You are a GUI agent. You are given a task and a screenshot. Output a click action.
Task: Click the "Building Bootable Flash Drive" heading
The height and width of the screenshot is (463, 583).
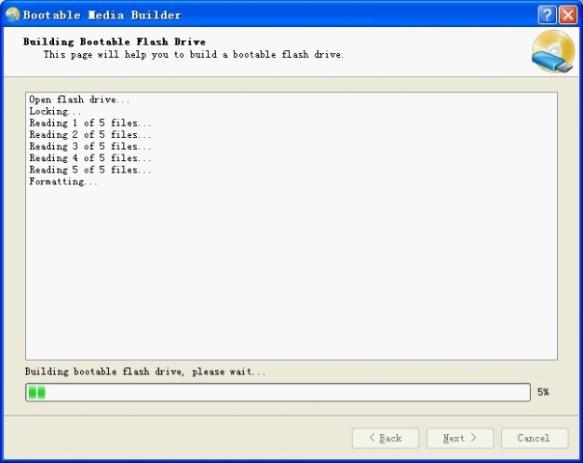click(114, 42)
